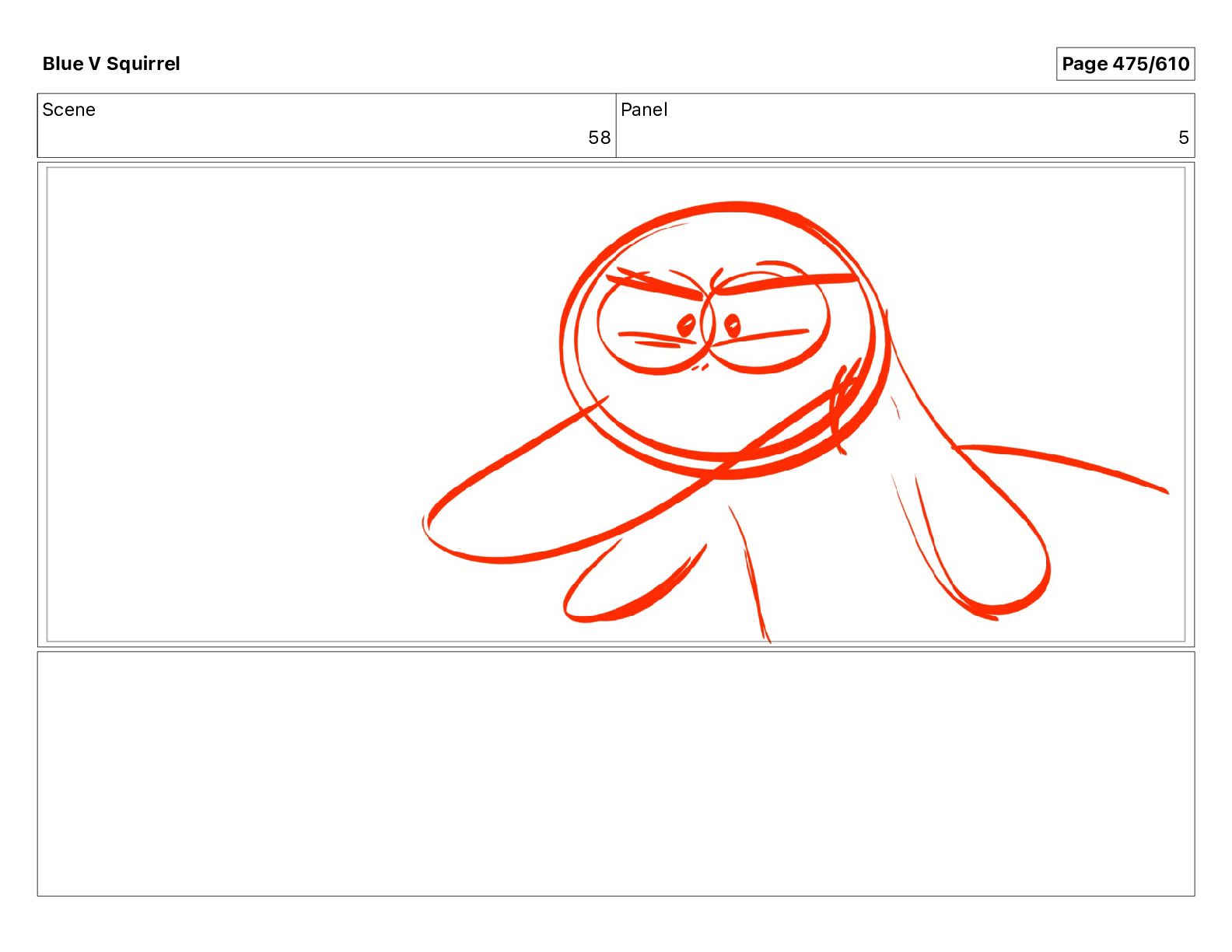Click the 'Panel' label
The height and width of the screenshot is (952, 1232).
[644, 110]
